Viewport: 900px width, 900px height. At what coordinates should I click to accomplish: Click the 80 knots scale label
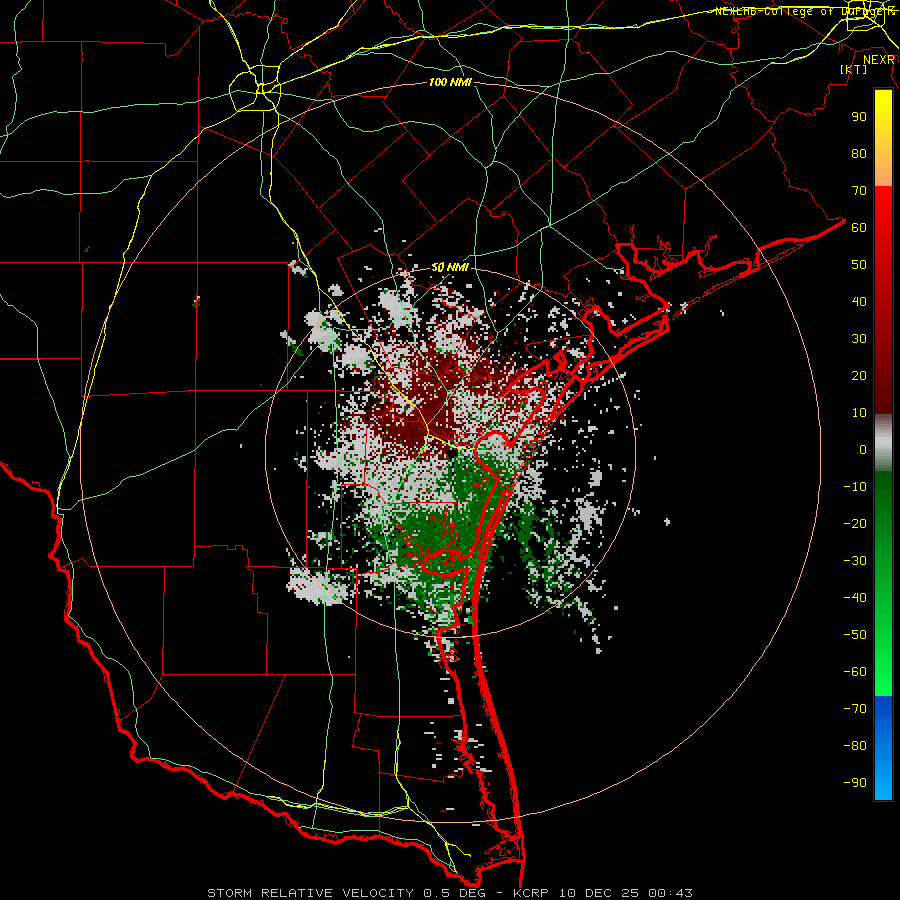click(859, 153)
